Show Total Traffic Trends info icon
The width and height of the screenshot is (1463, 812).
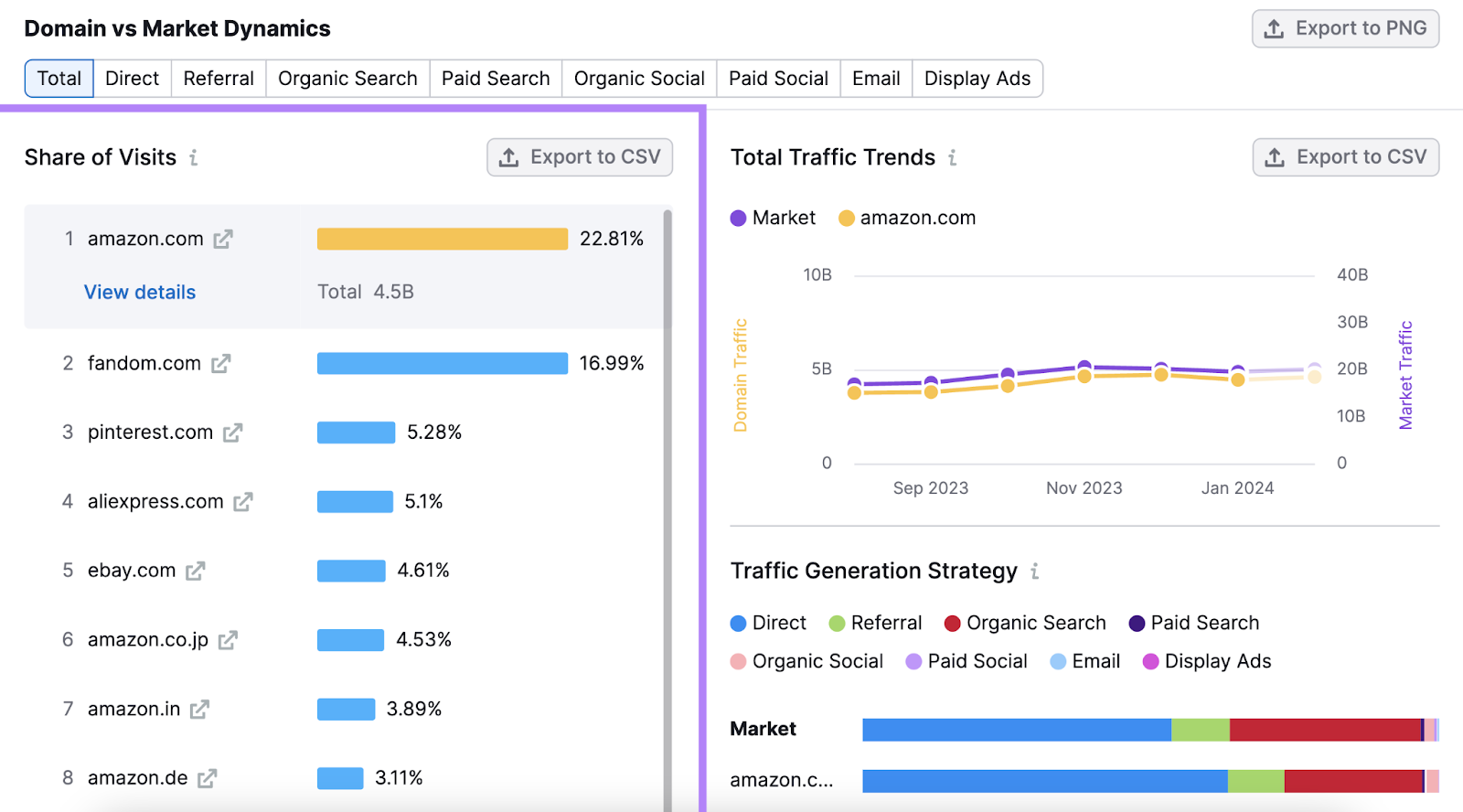953,157
